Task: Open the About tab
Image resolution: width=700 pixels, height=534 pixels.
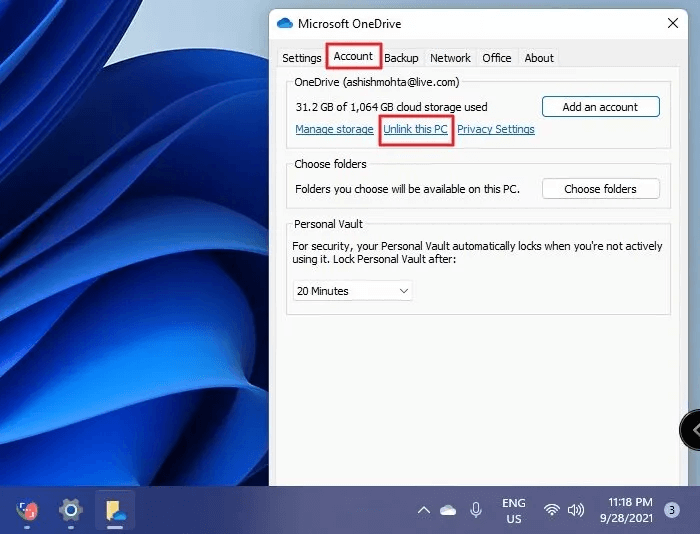Action: point(539,58)
